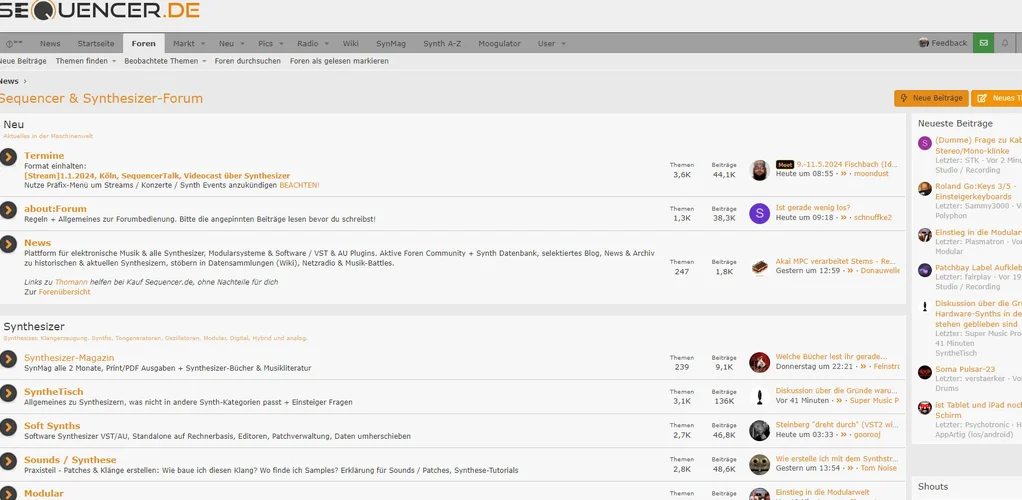Expand the Pics dropdown arrow
Screen dimensions: 1022x500
click(281, 44)
